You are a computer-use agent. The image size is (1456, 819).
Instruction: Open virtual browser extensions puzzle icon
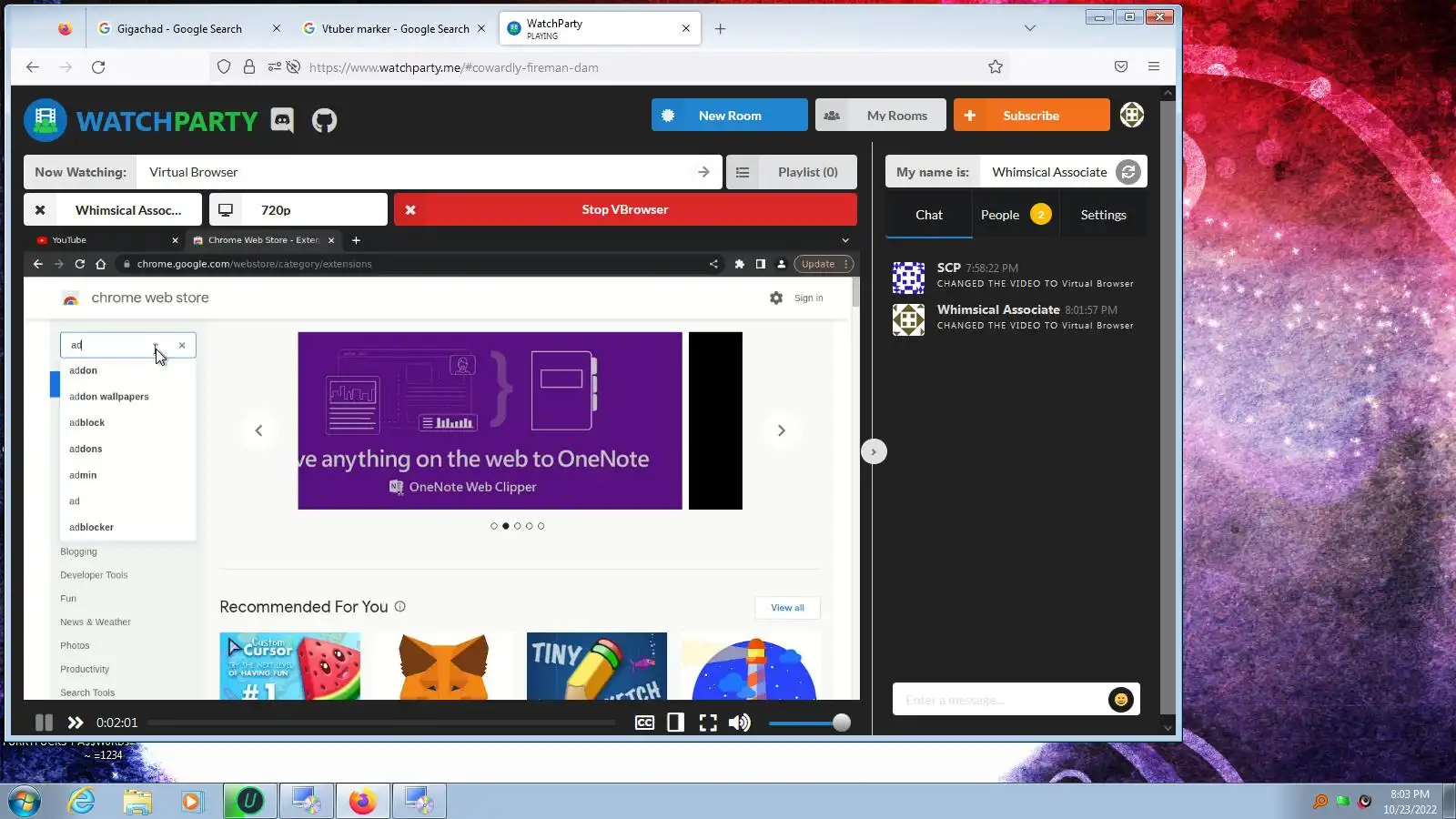[739, 264]
